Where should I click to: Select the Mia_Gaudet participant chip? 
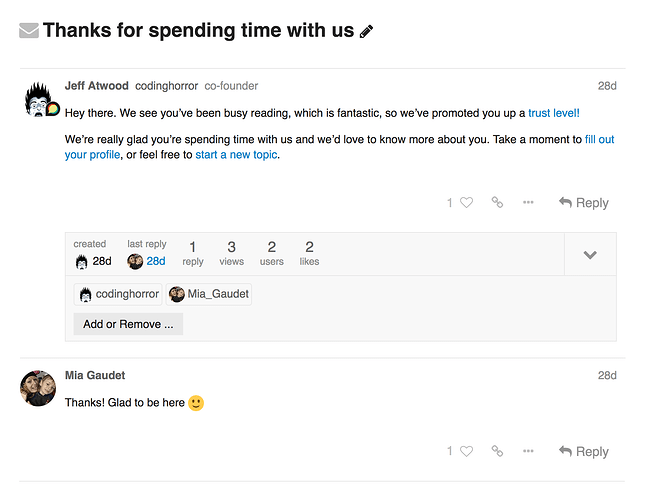(x=209, y=294)
